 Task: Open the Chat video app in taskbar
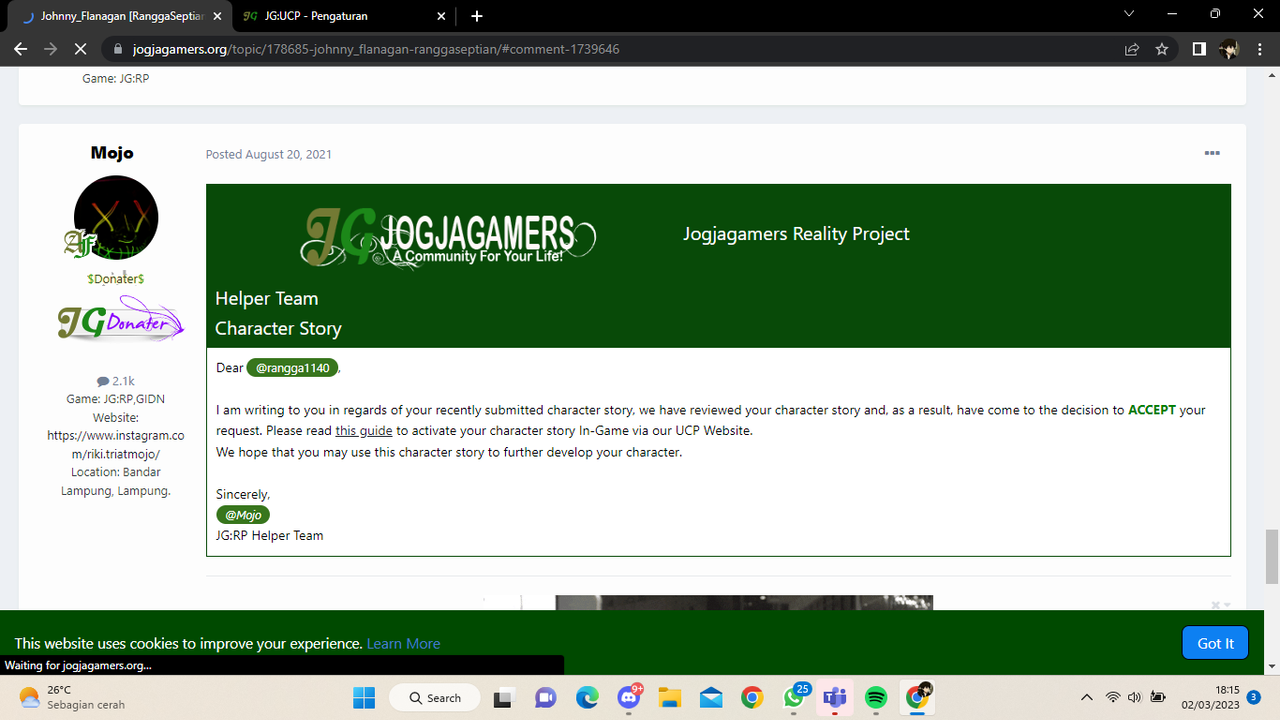[x=545, y=697]
